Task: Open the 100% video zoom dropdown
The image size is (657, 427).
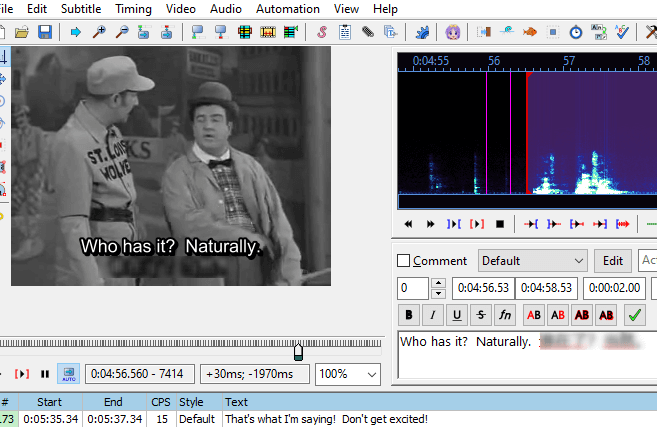Action: pos(348,374)
